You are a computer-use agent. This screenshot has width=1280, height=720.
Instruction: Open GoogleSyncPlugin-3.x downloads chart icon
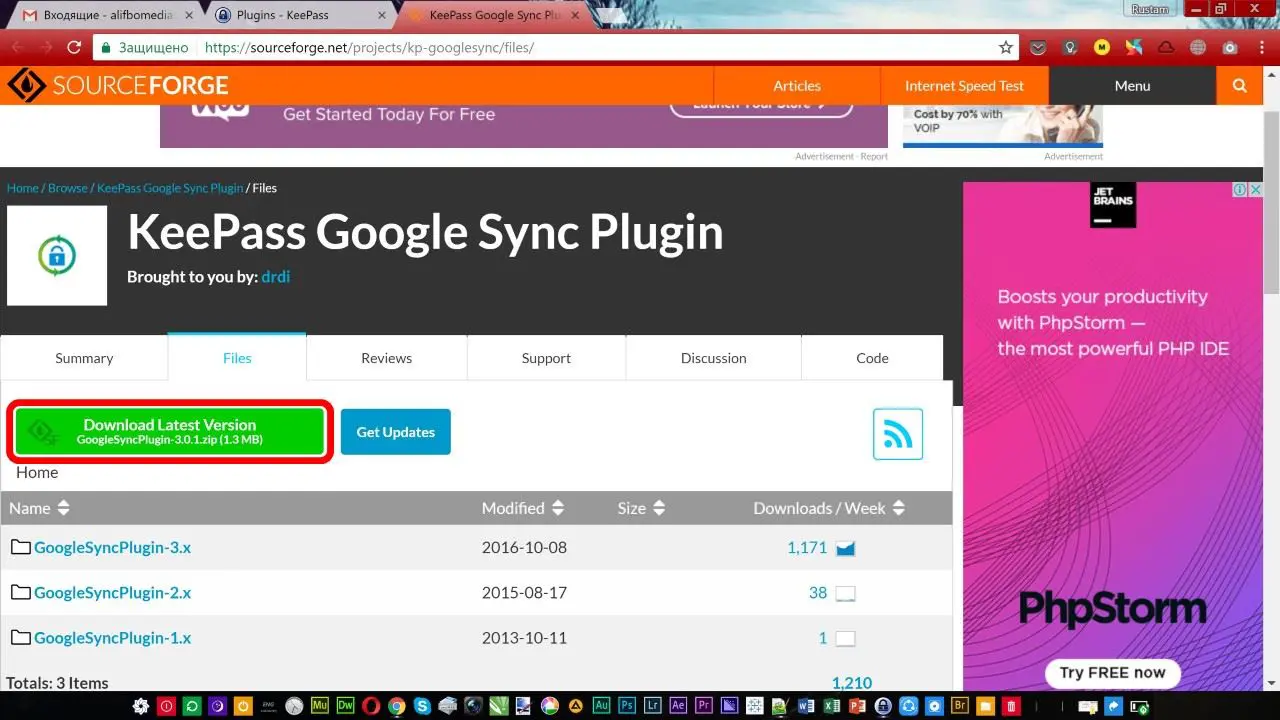click(846, 548)
